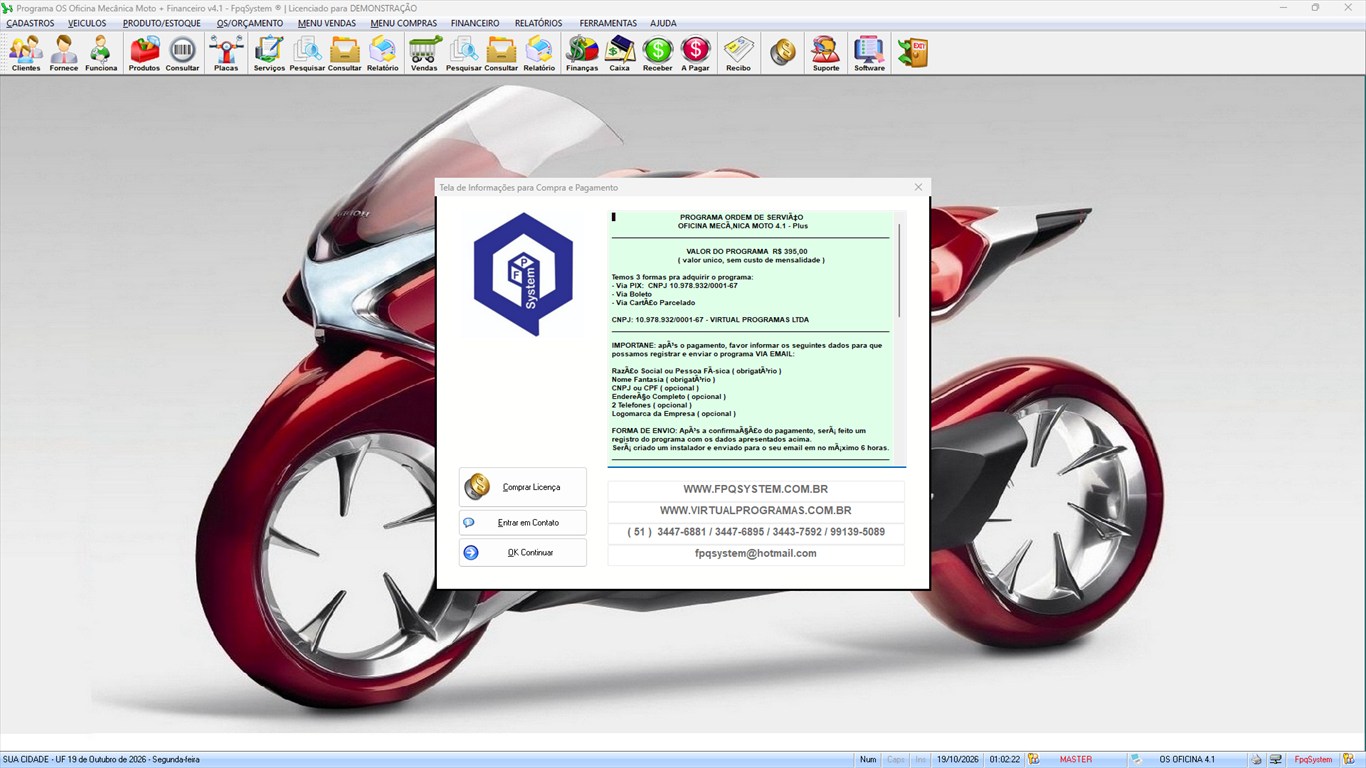Open the Produtos toolbox icon

point(144,53)
